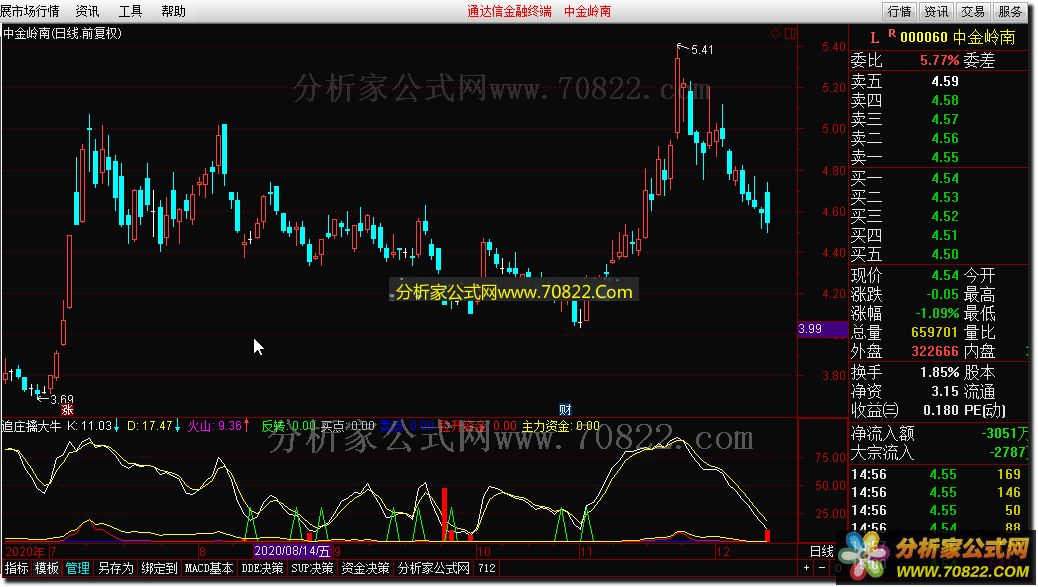Click the 外盘 value 322666
This screenshot has height=587, width=1038.
pyautogui.click(x=934, y=351)
